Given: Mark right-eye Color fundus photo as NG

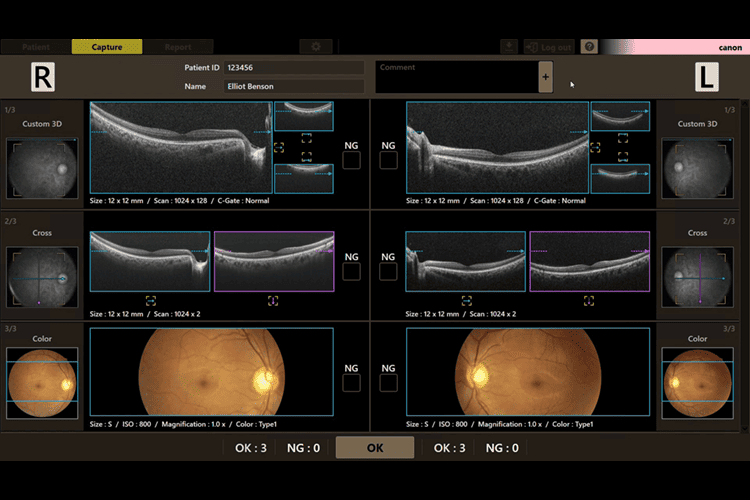Looking at the screenshot, I should pyautogui.click(x=351, y=382).
